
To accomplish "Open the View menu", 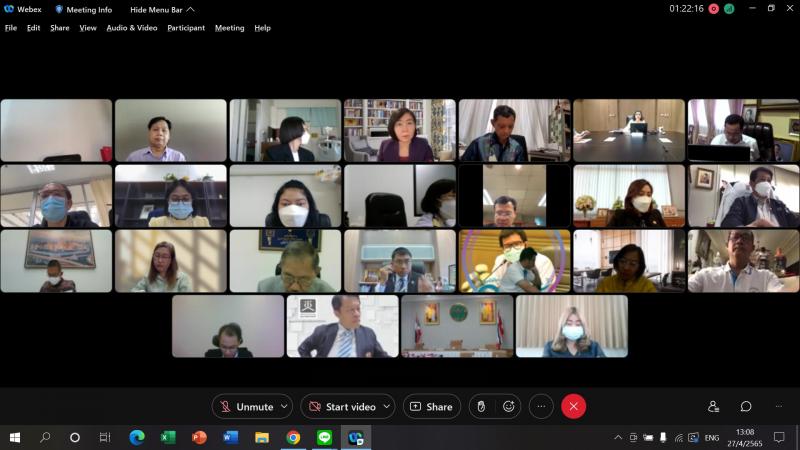I will [x=88, y=28].
